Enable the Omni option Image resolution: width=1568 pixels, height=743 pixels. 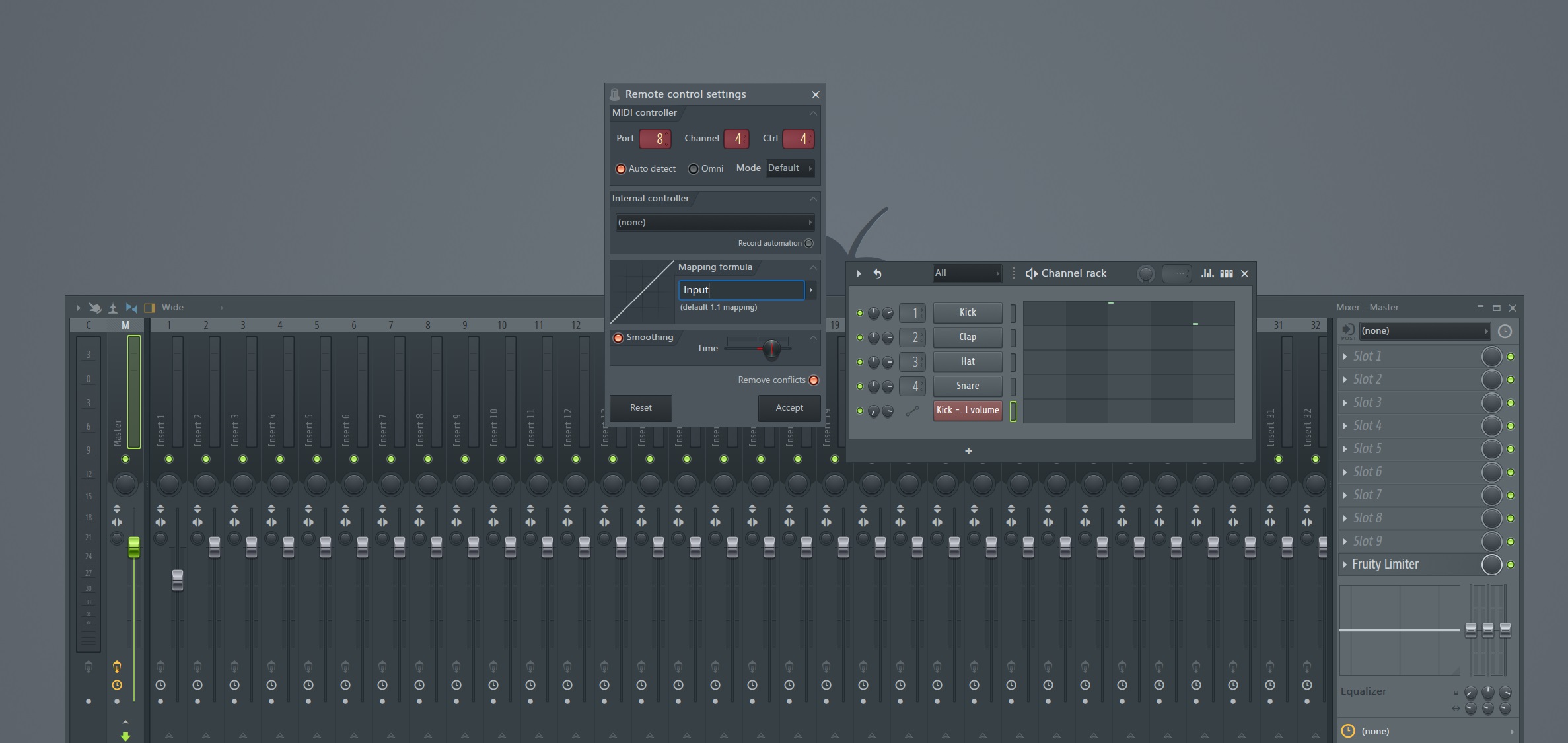click(693, 169)
